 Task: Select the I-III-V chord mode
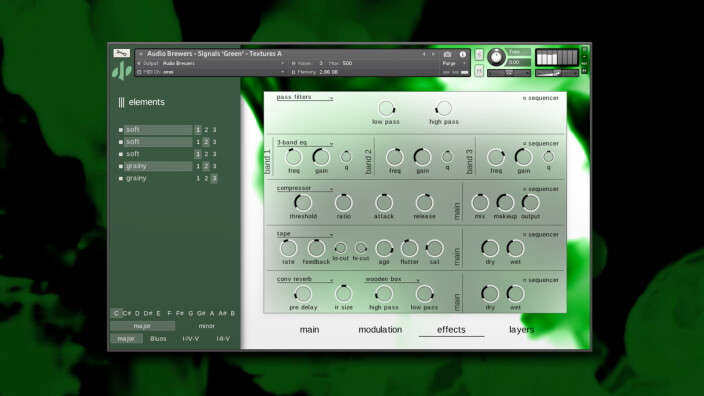(223, 339)
